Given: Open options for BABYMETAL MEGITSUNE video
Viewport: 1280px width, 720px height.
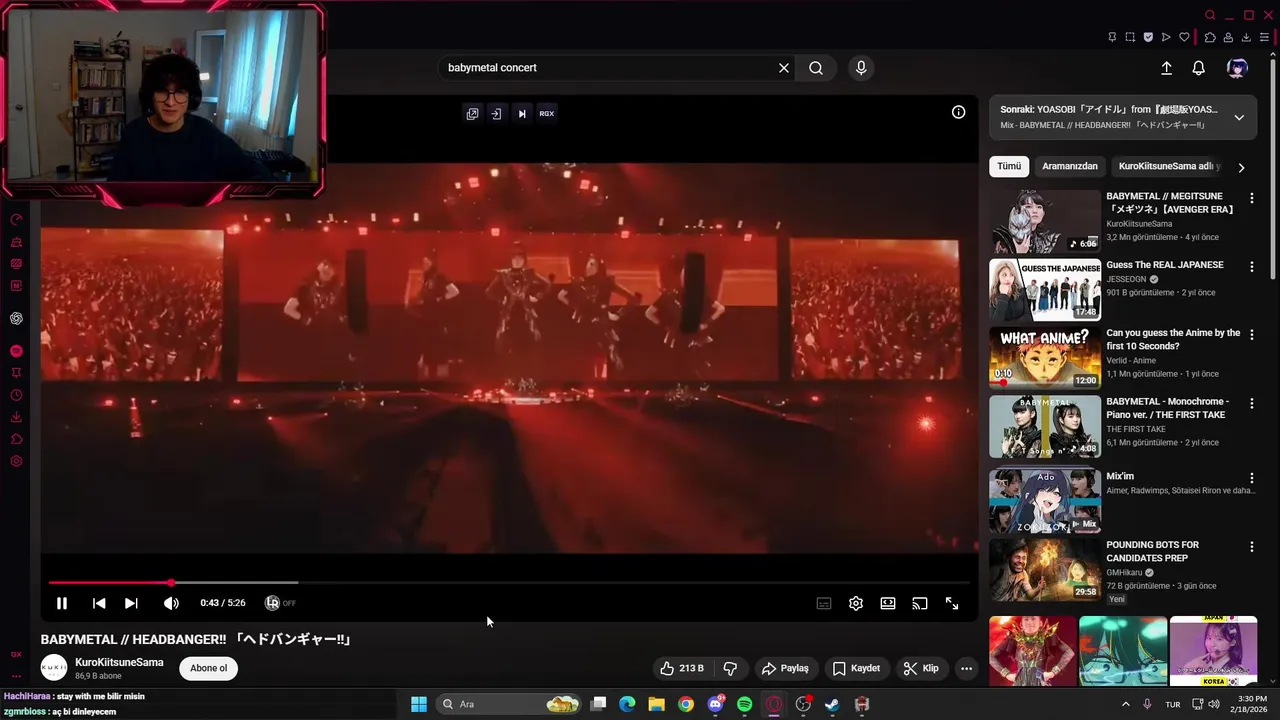Looking at the screenshot, I should click(1251, 198).
